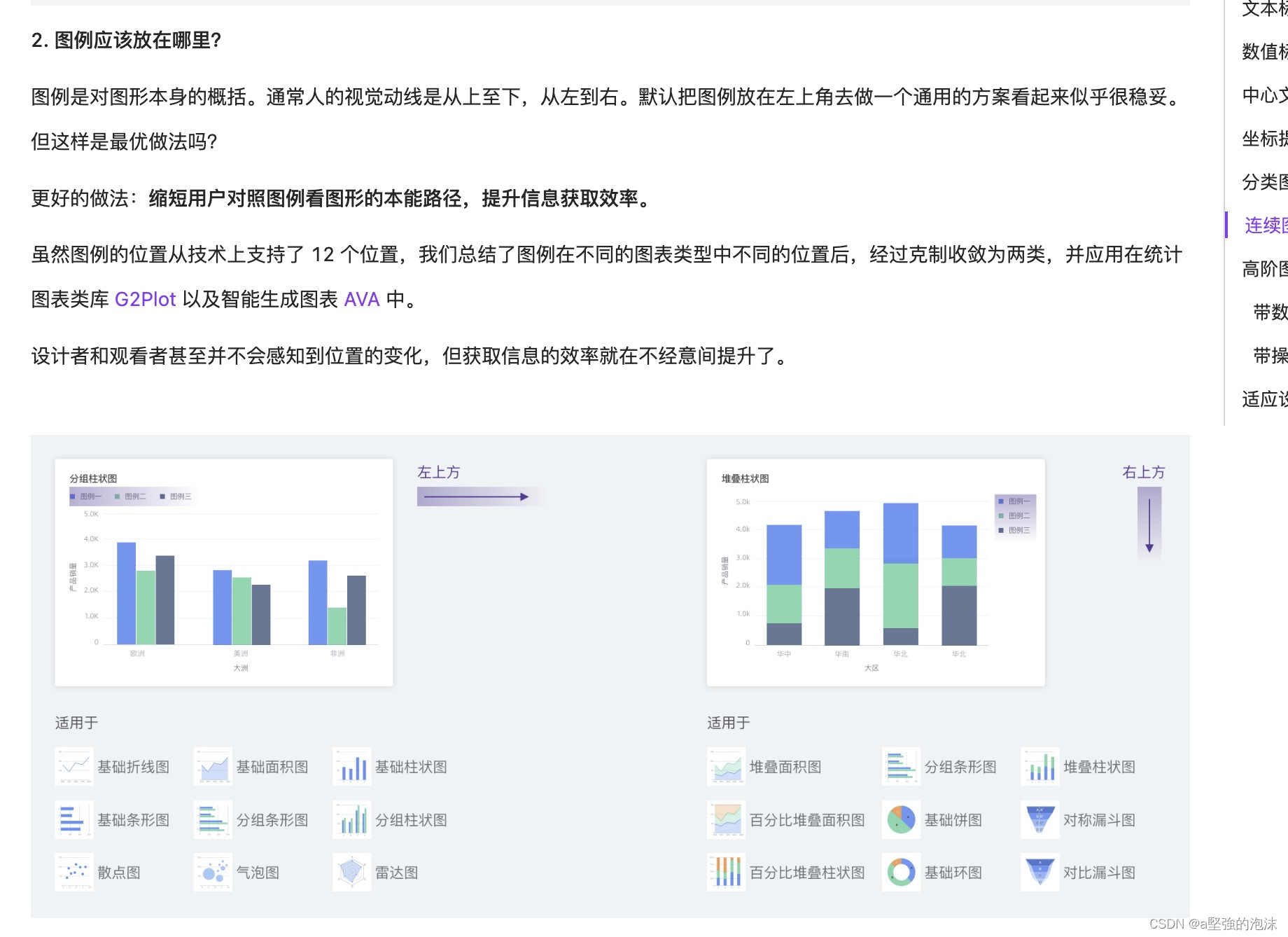Go to the 坐标 sidebar section
The height and width of the screenshot is (937, 1288).
(1264, 139)
